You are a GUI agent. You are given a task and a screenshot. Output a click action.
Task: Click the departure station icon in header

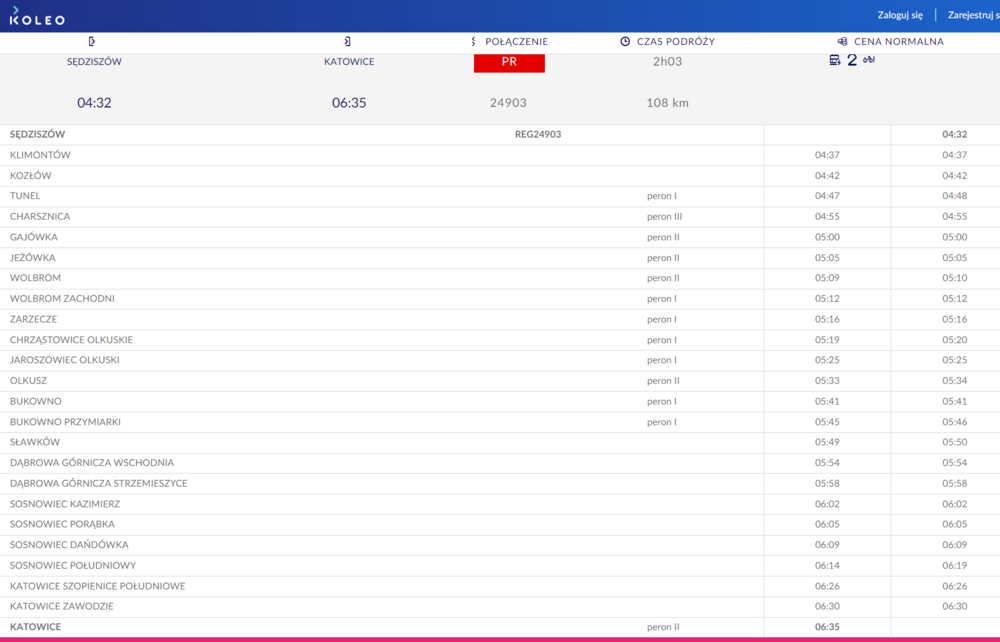[92, 41]
